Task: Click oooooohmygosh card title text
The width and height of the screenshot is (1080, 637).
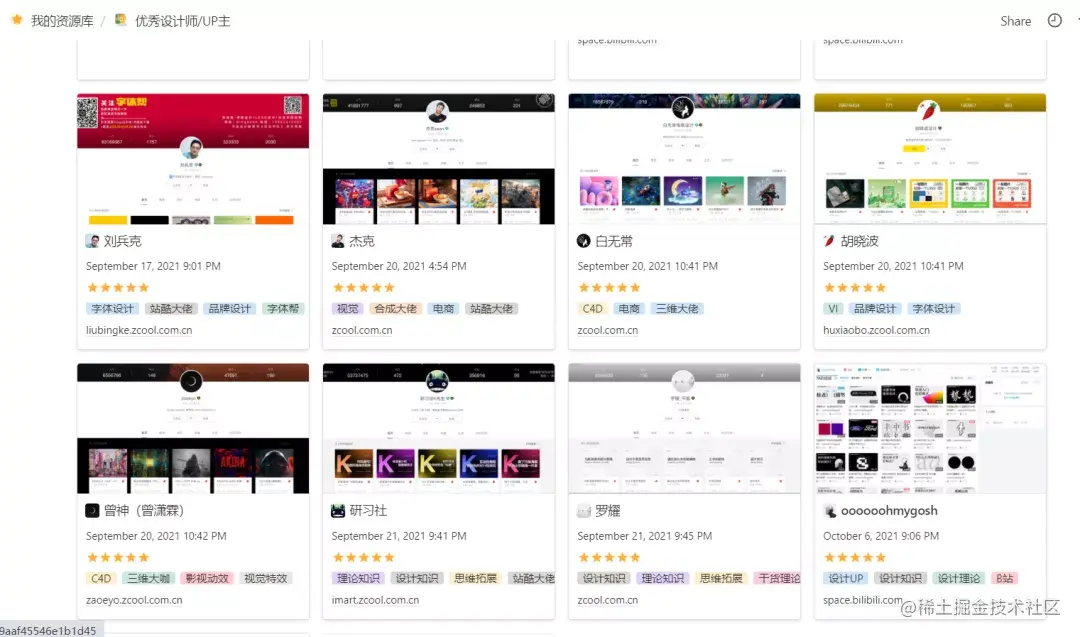Action: coord(889,510)
